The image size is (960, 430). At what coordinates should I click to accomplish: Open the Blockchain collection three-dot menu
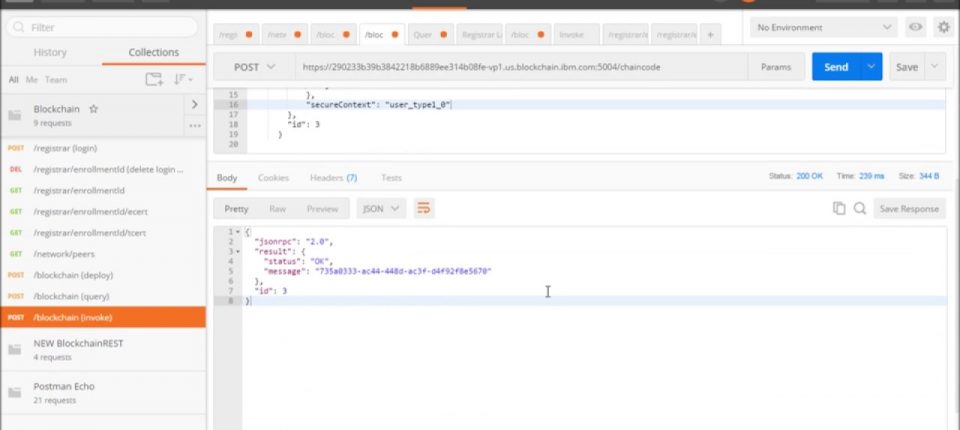194,125
